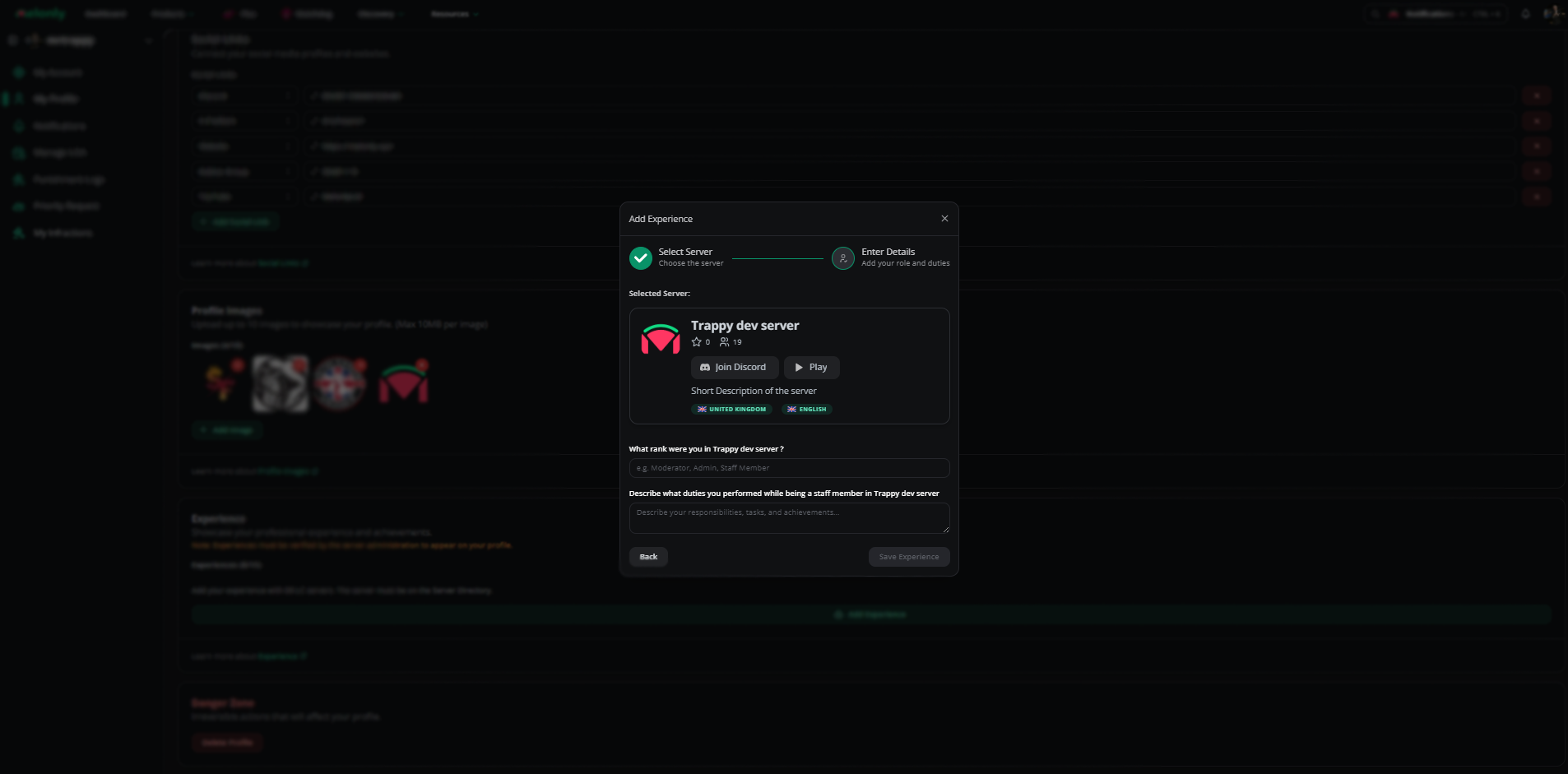Select the UK flag profile image thumbnail
Screen dimensions: 1568x774
(339, 384)
